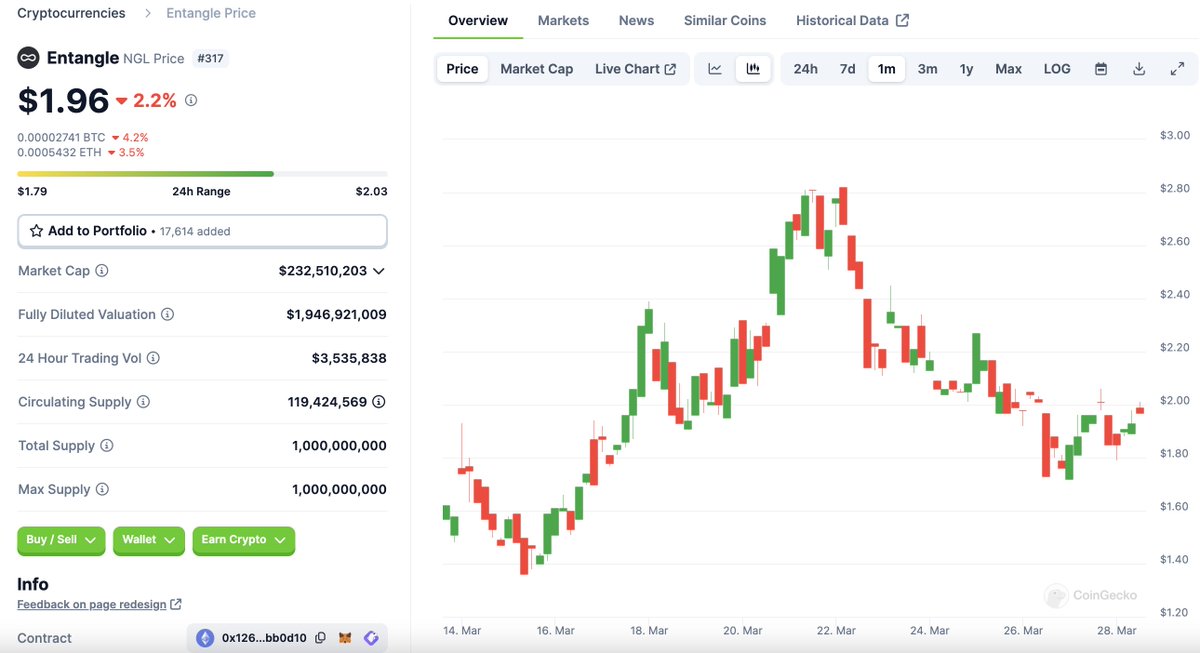Switch to line chart view icon

tap(715, 69)
